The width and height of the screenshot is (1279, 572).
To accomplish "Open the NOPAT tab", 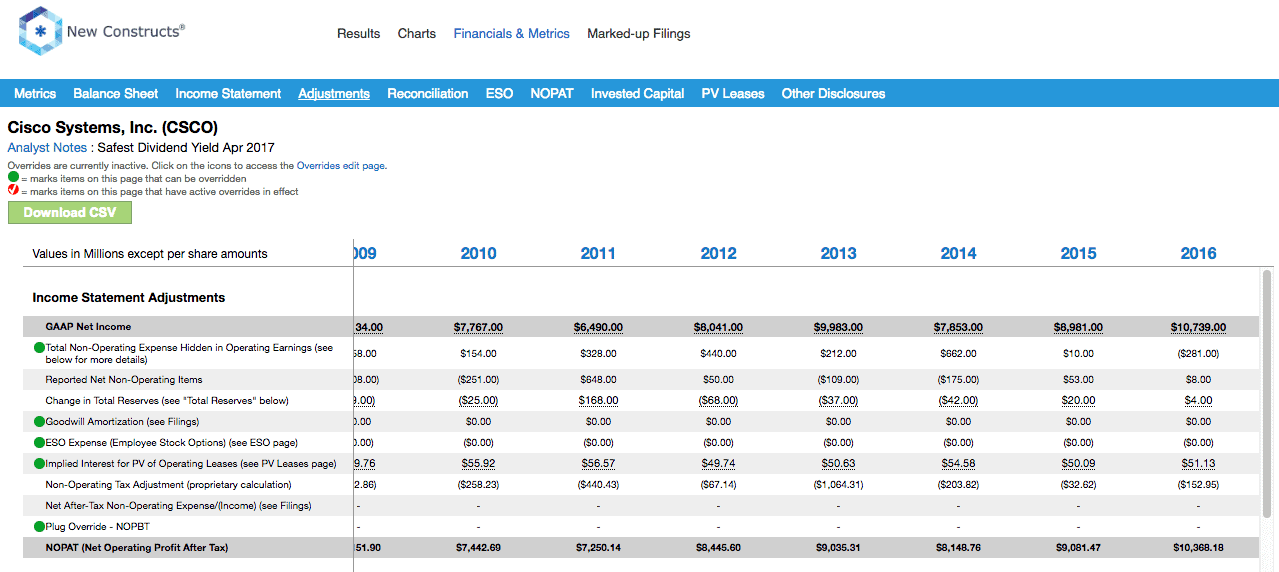I will 552,93.
